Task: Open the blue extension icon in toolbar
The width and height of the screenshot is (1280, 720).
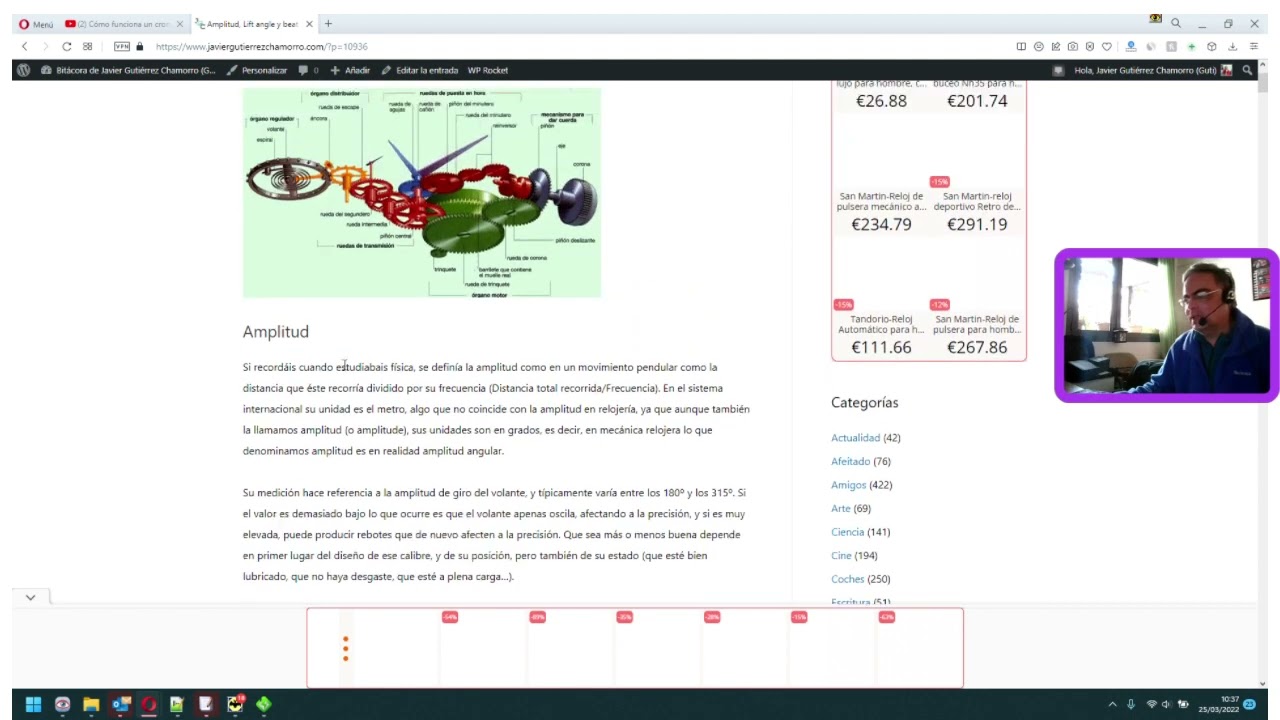Action: (1131, 47)
